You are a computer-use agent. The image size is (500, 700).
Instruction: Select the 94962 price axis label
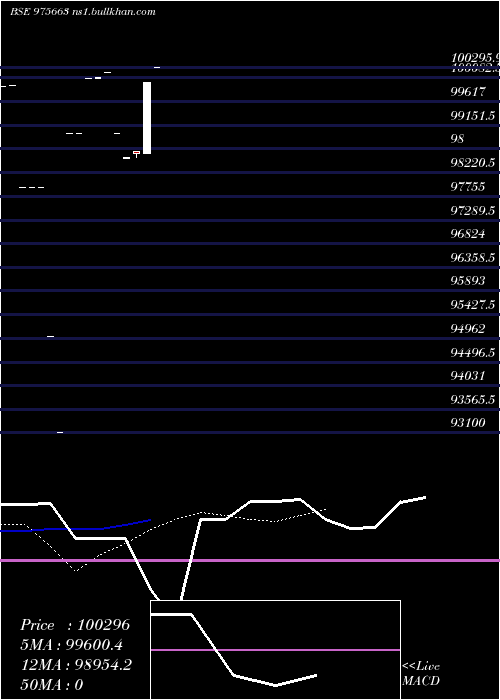(467, 329)
